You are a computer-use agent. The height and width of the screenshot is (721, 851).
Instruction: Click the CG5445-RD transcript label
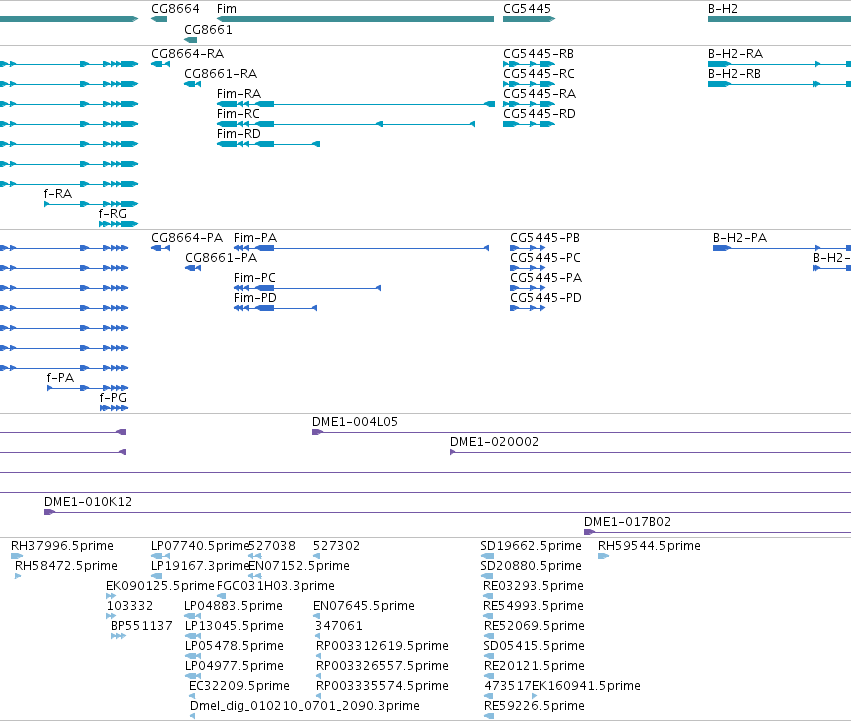[539, 114]
